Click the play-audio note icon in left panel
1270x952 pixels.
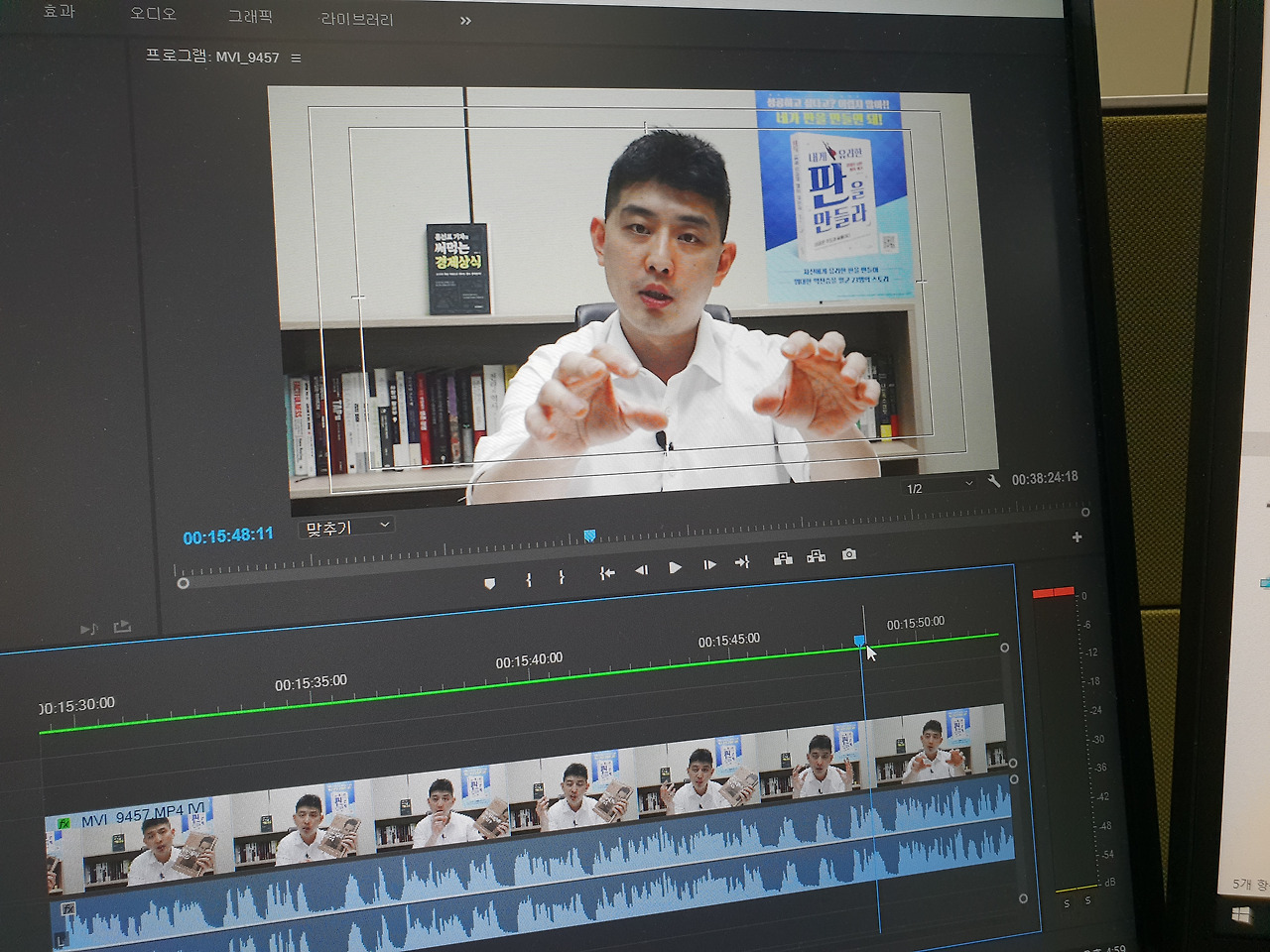[x=89, y=629]
